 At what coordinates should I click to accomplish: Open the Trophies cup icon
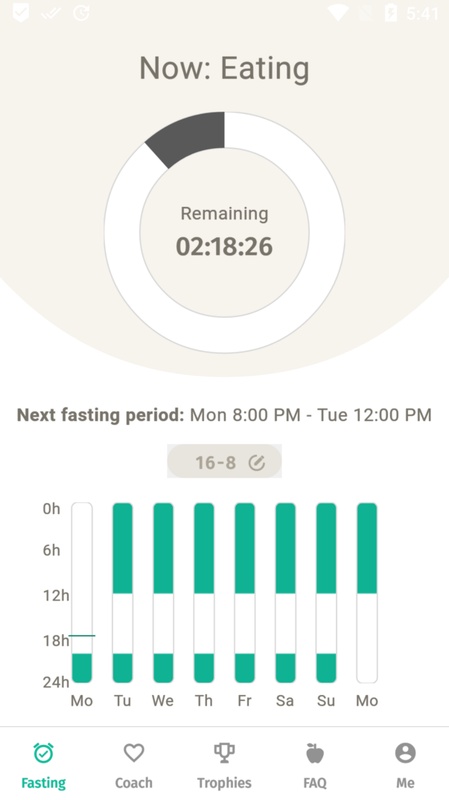224,753
